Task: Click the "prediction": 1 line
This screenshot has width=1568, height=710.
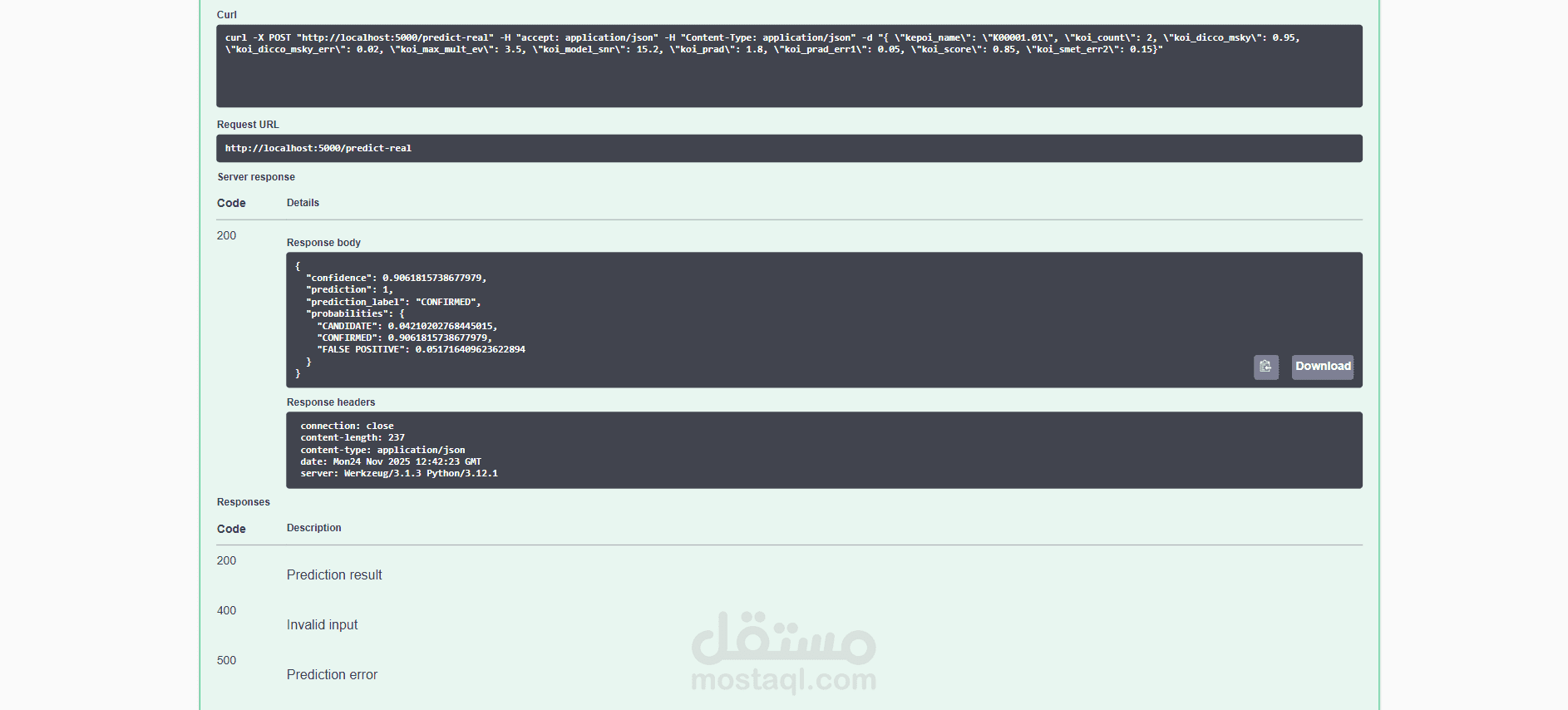Action: pos(349,289)
